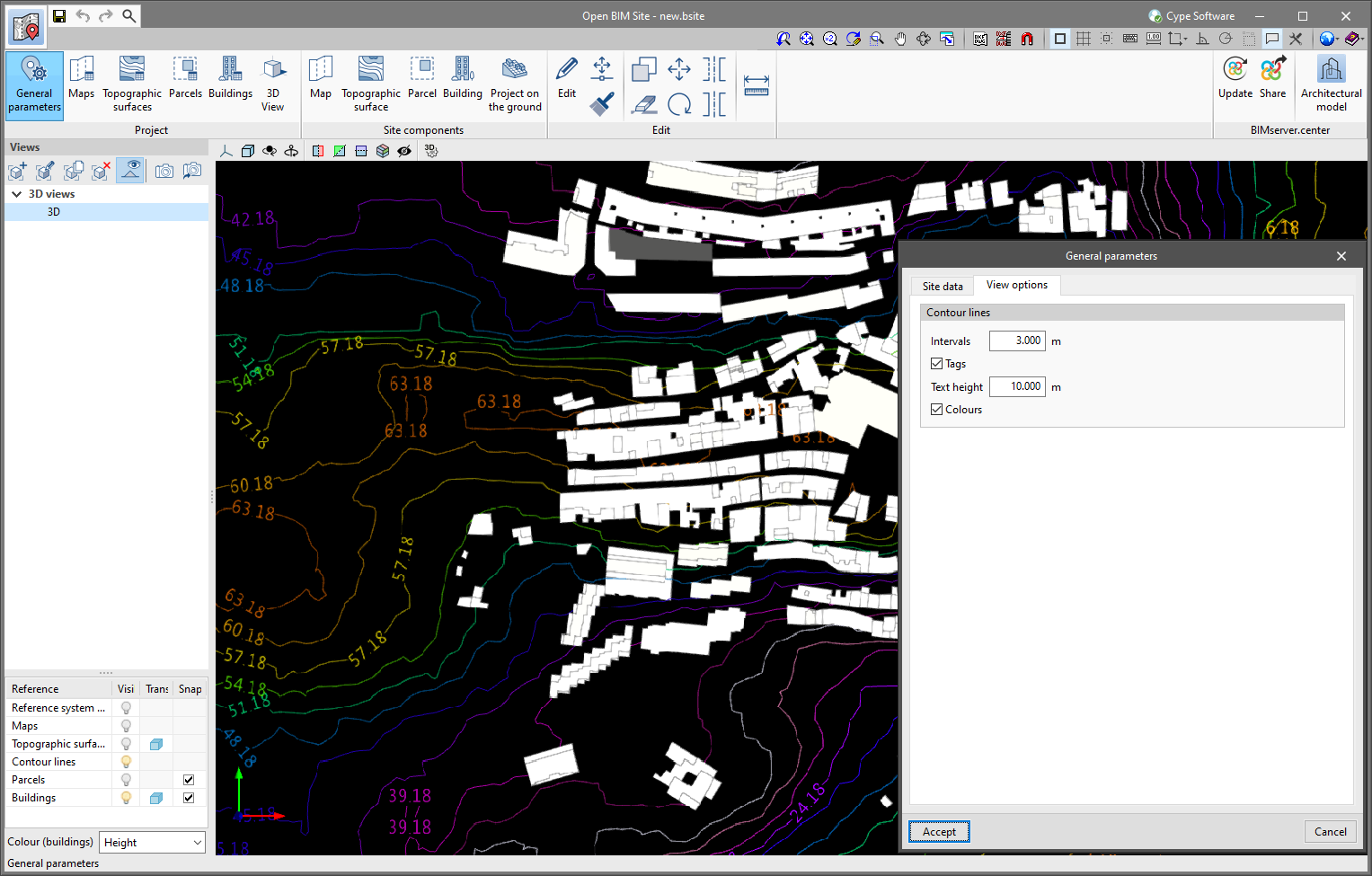Select the Topographic surface creation tool
This screenshot has width=1372, height=876.
tap(371, 81)
